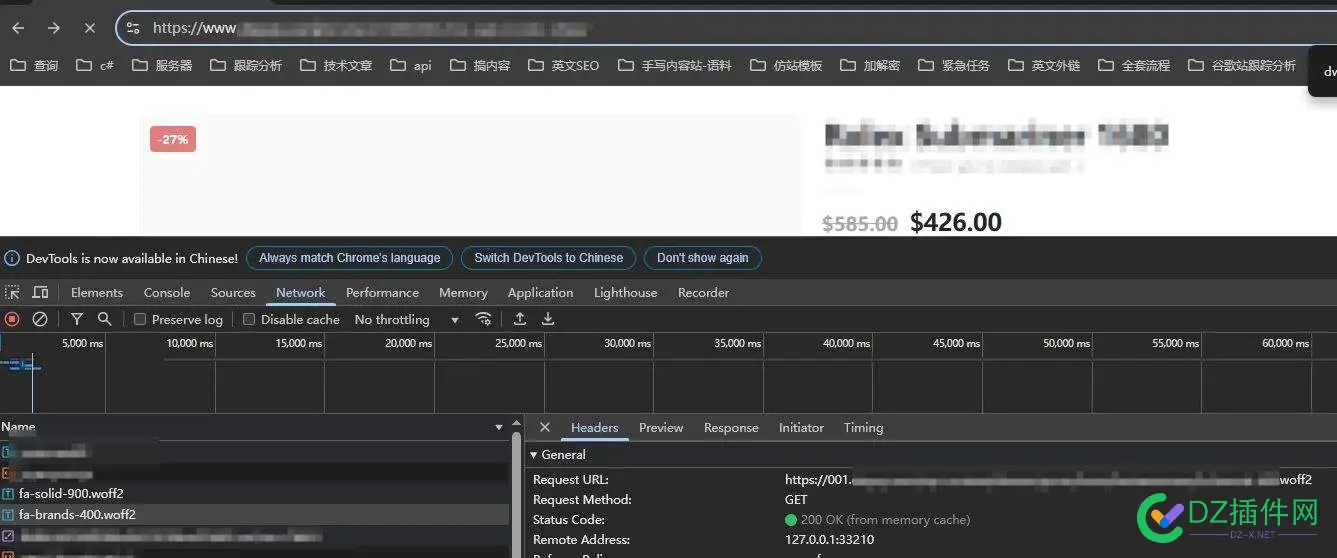Open the No throttling dropdown
This screenshot has height=558, width=1337.
click(x=406, y=320)
